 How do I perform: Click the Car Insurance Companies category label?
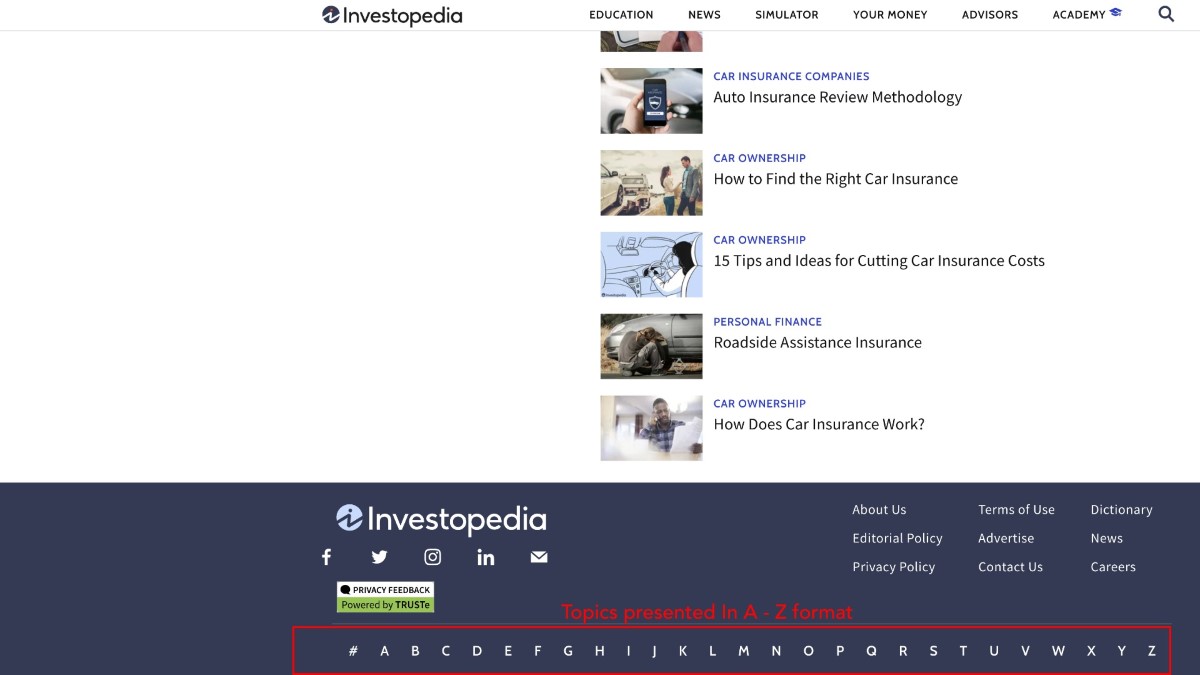click(791, 76)
